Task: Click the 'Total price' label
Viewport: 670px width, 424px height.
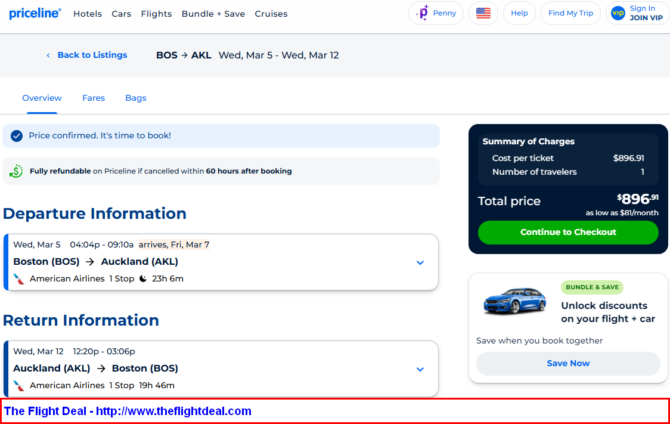Action: pos(509,201)
